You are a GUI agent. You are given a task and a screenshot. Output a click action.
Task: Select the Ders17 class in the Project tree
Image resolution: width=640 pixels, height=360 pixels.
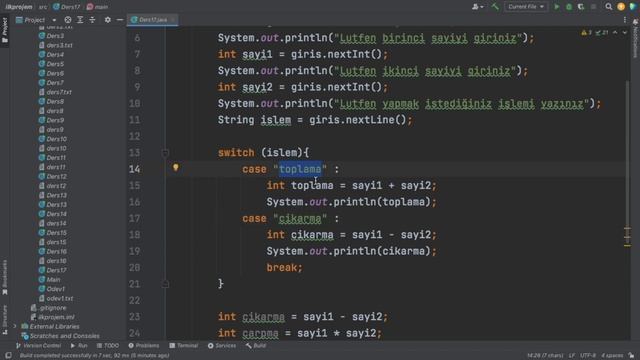pyautogui.click(x=52, y=270)
